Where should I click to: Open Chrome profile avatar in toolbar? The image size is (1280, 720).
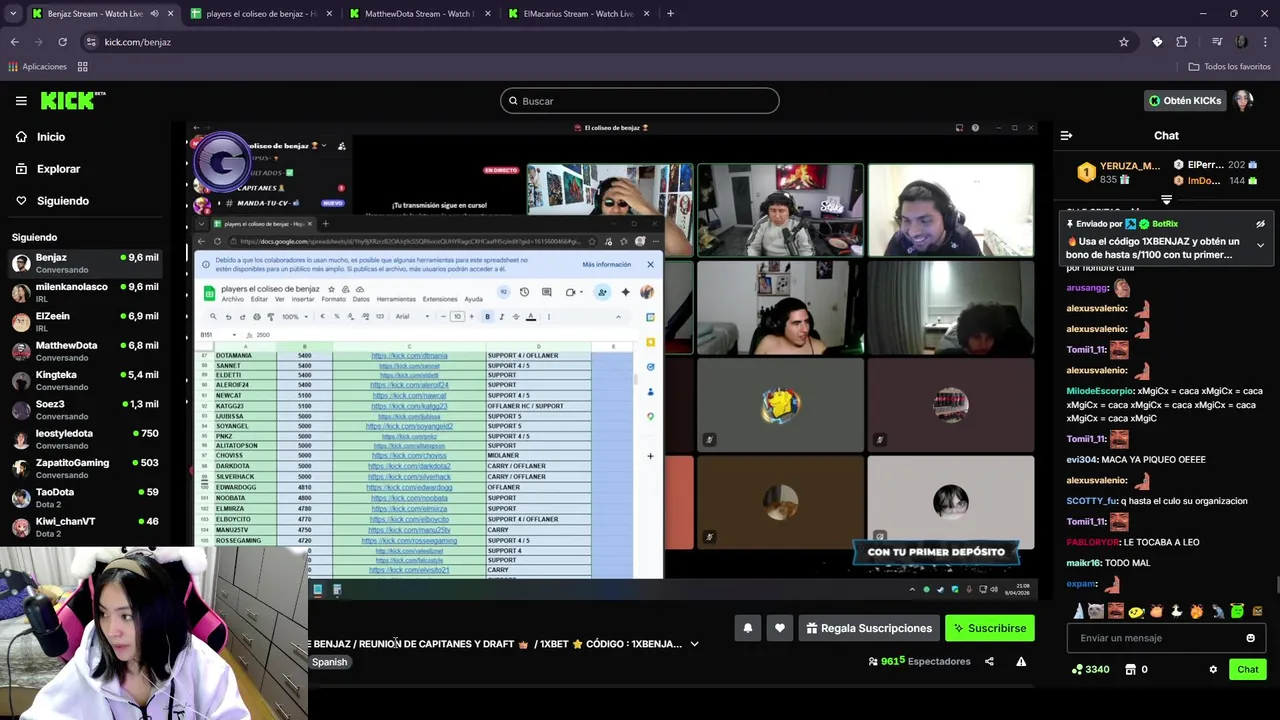1242,42
